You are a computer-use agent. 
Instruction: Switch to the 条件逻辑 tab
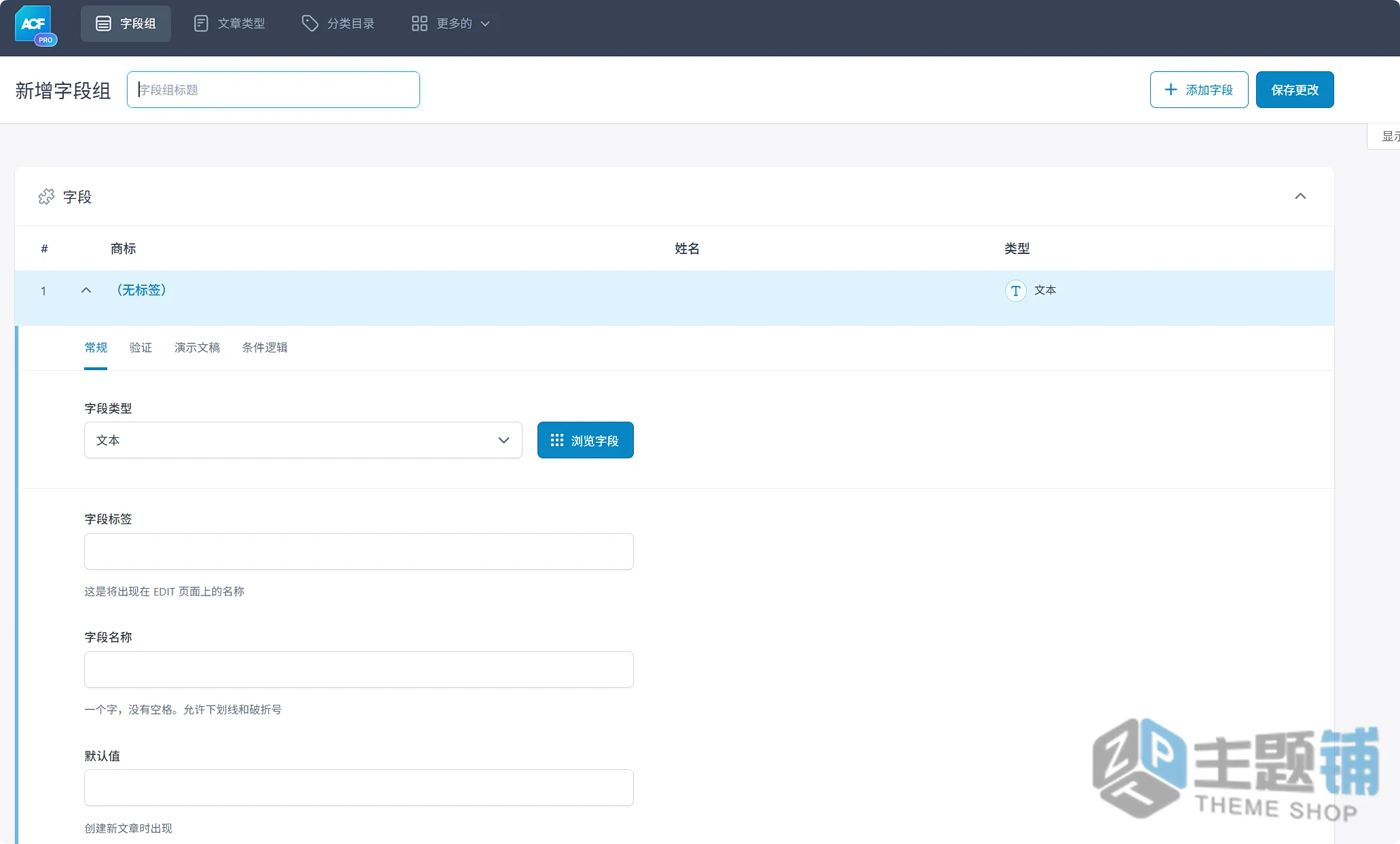[x=265, y=348]
